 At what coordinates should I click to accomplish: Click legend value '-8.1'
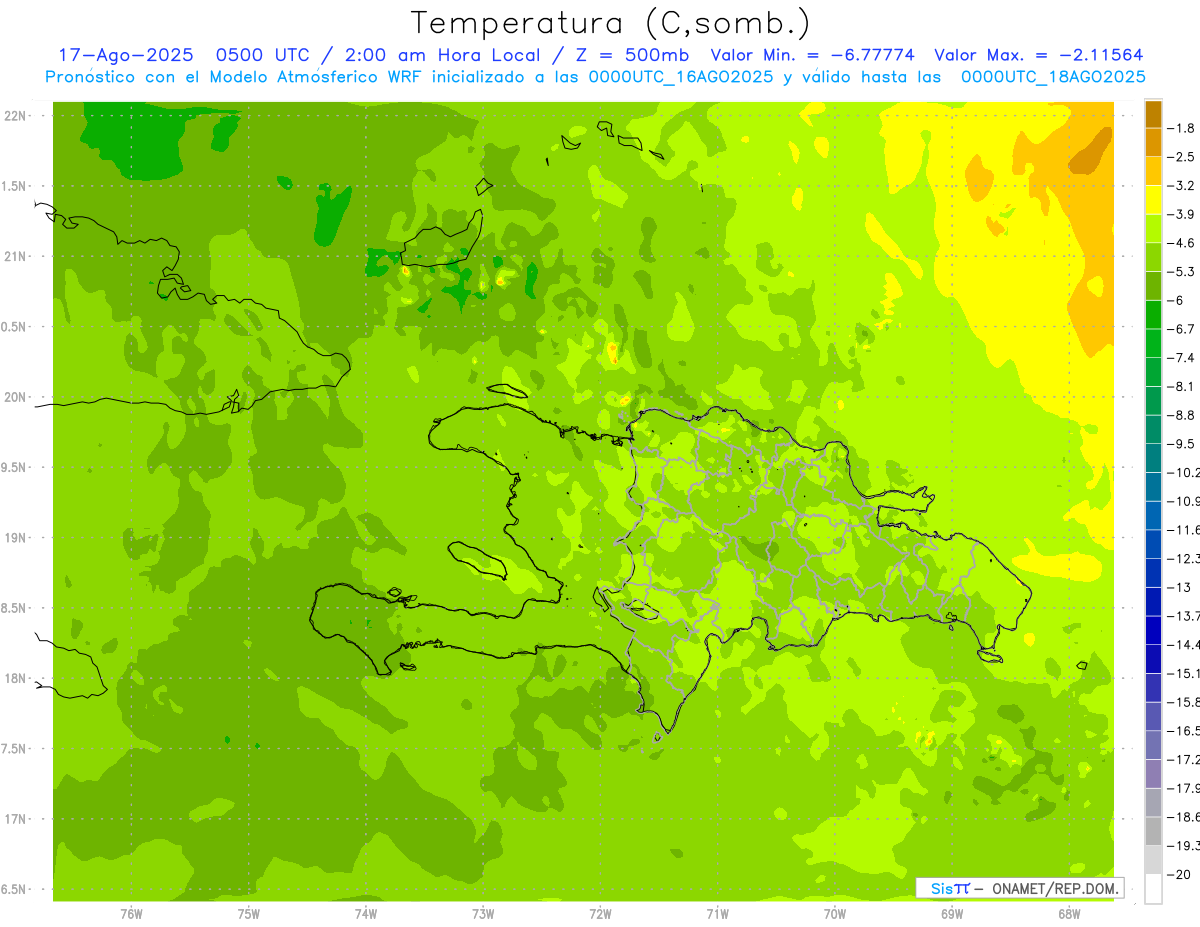tap(1183, 386)
